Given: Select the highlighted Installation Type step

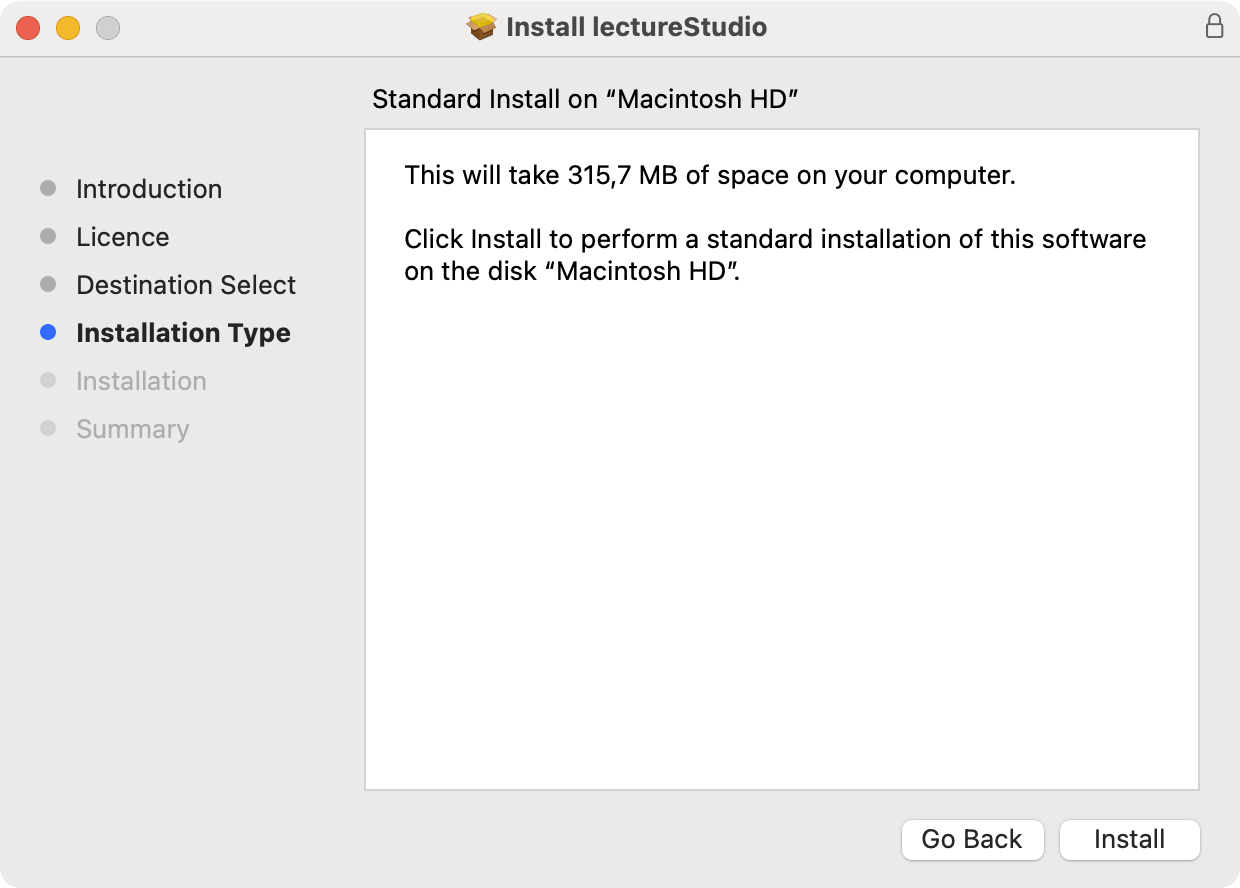Looking at the screenshot, I should (x=183, y=333).
